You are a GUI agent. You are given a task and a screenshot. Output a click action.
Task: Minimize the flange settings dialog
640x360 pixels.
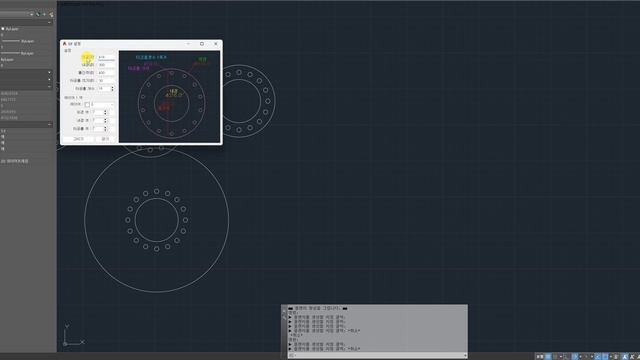pos(188,44)
